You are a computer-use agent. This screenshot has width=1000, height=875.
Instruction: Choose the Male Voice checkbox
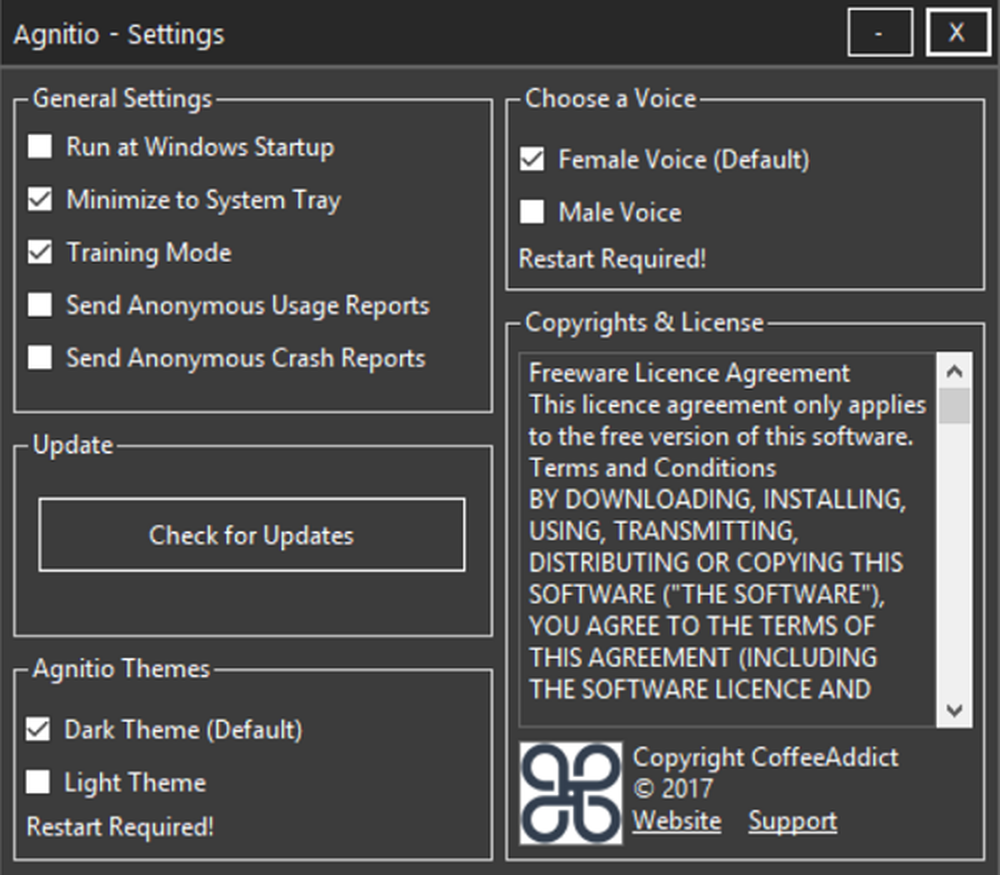coord(532,212)
